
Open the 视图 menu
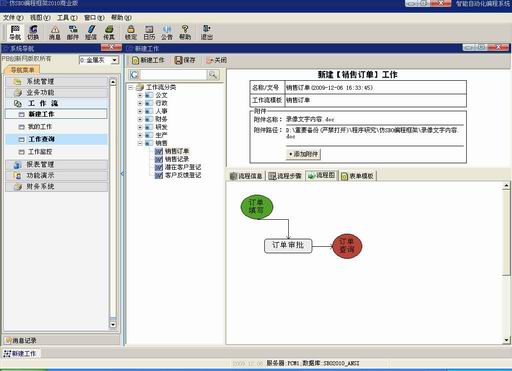[x=40, y=17]
